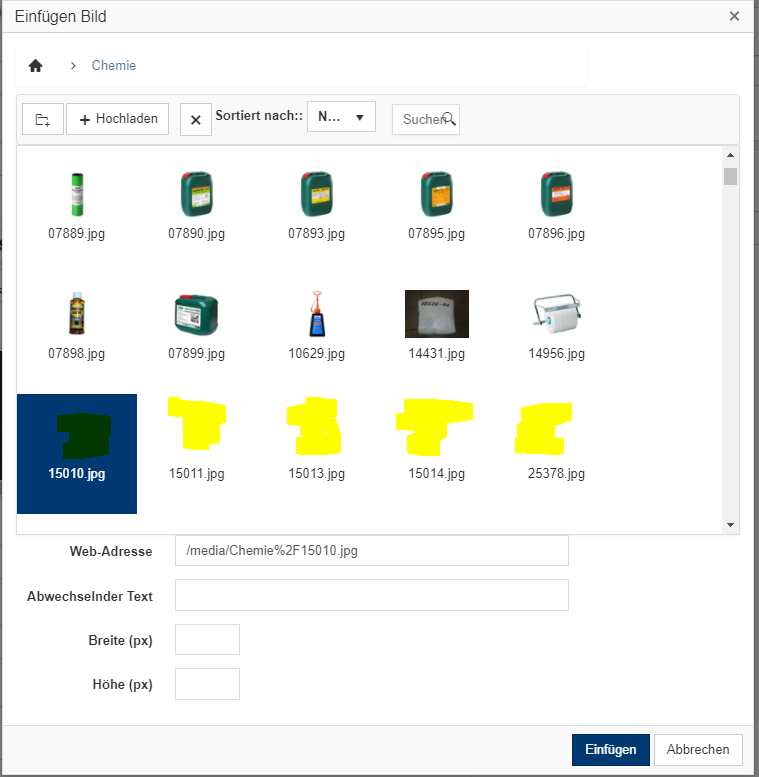This screenshot has height=777, width=759.
Task: Click the Abwechselnder Text input field
Action: click(372, 595)
